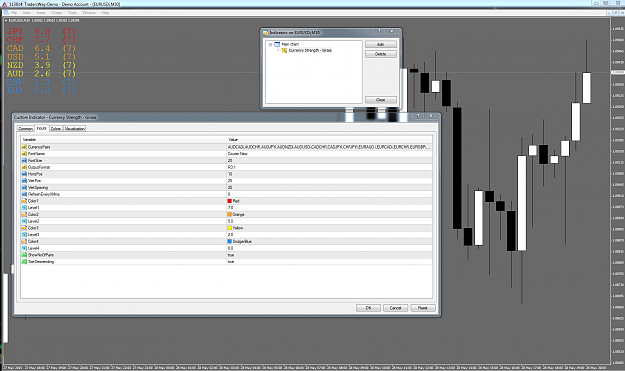Screen dimensions: 625x371
Task: Select the 'Courier New' FontName value
Action: coord(329,154)
